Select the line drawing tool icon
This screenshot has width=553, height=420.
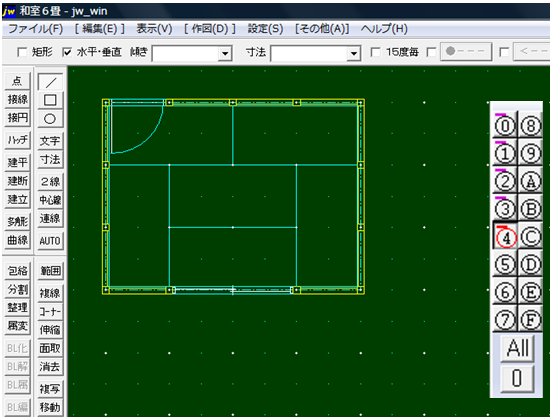click(50, 82)
